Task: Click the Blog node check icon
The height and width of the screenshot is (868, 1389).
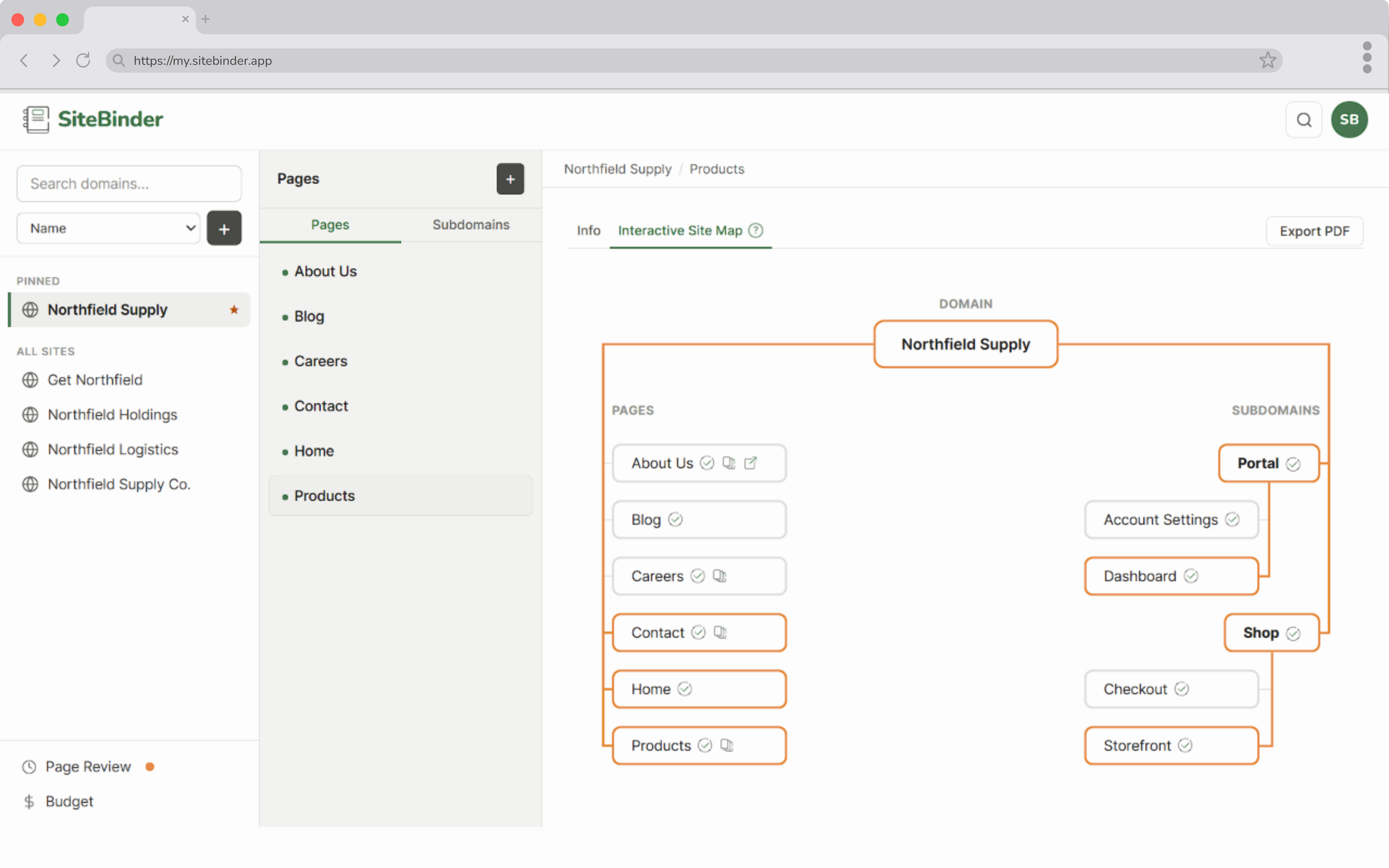Action: 676,520
